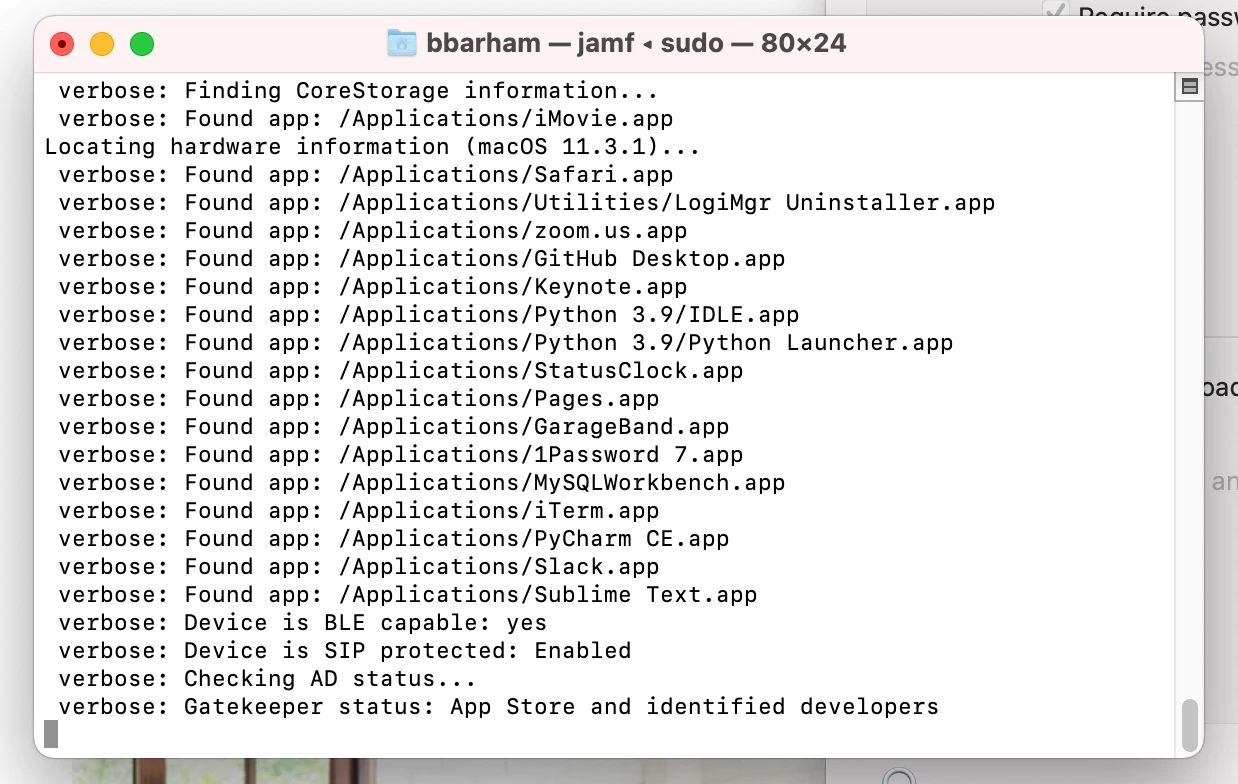The height and width of the screenshot is (784, 1238).
Task: Click the Terminal vertical scrollbar thumb
Action: pos(1189,725)
